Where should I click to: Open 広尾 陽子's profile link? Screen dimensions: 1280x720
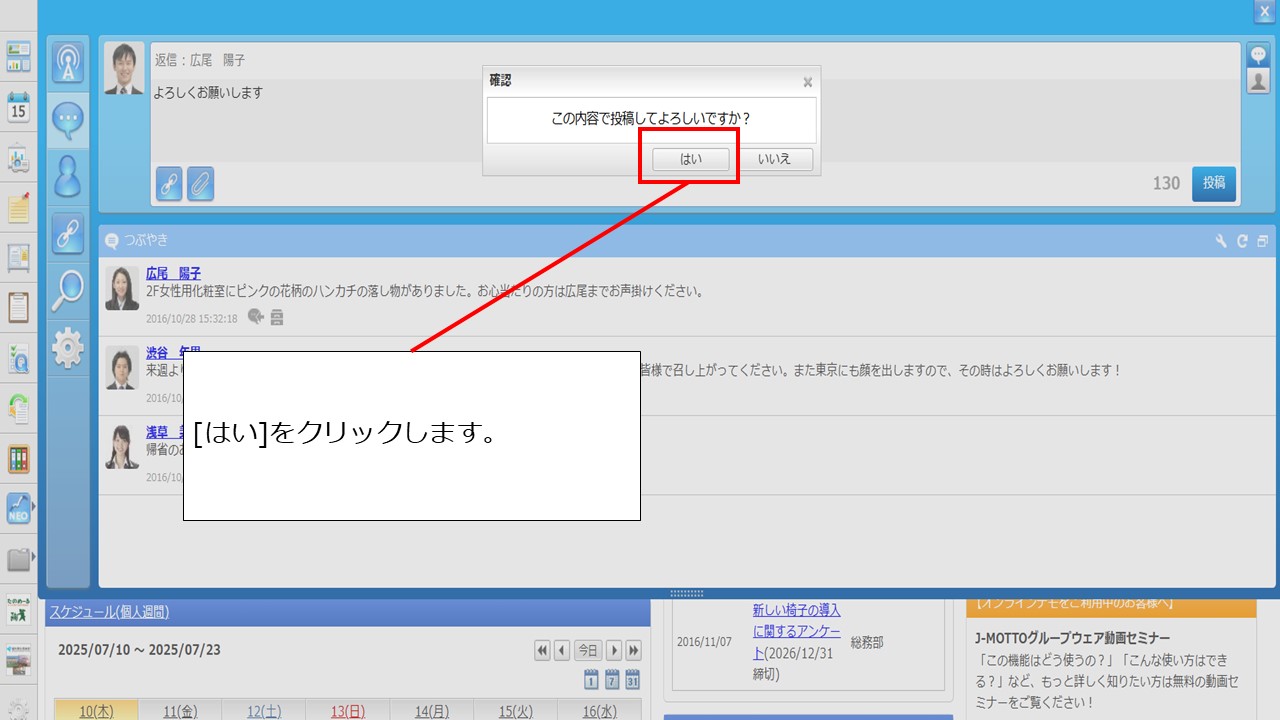173,273
